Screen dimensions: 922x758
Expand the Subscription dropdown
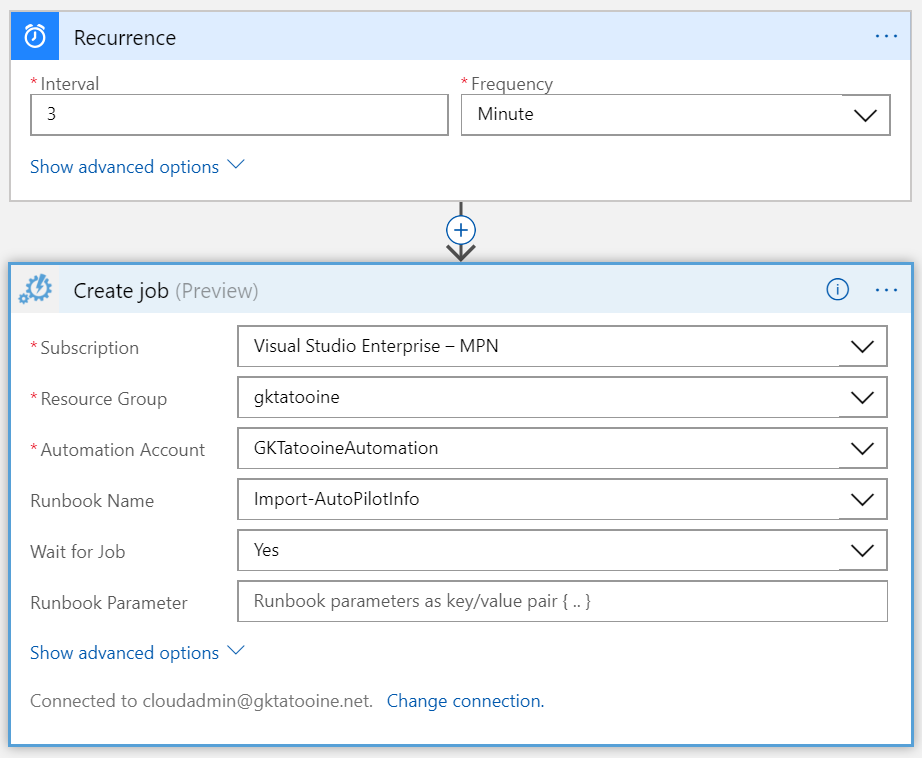[562, 347]
